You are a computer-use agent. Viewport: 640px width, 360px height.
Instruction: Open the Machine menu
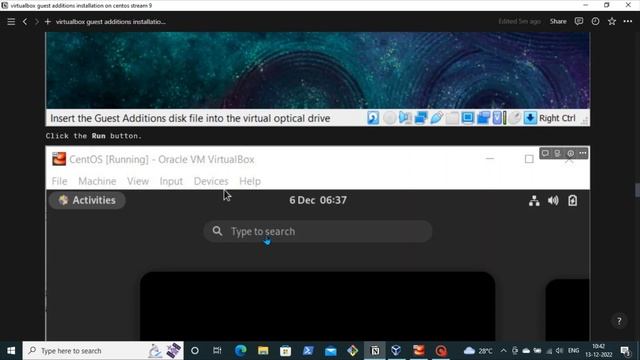[97, 181]
